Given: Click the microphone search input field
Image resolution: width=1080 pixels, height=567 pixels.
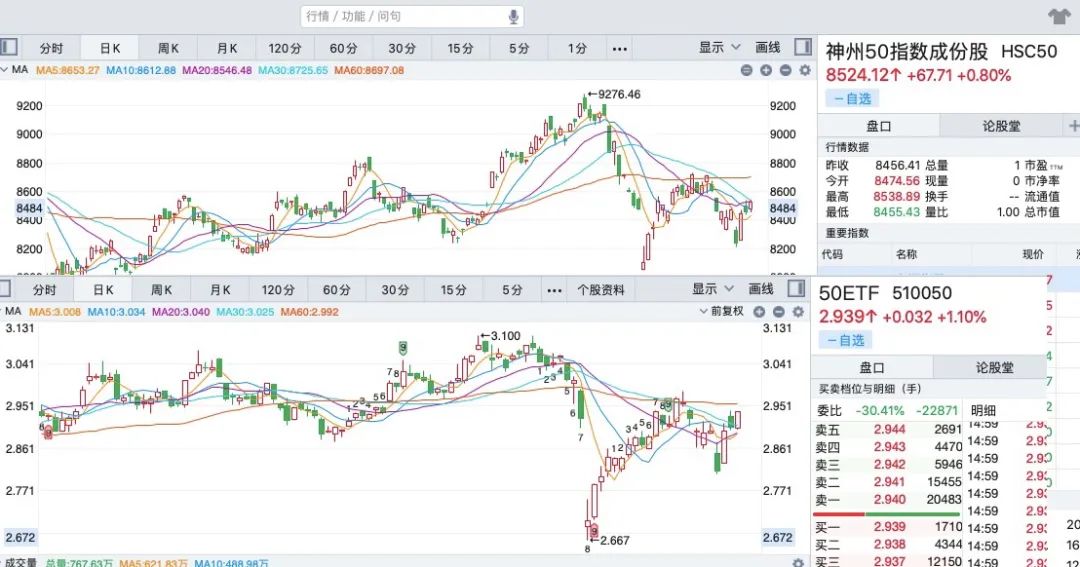Looking at the screenshot, I should point(412,17).
